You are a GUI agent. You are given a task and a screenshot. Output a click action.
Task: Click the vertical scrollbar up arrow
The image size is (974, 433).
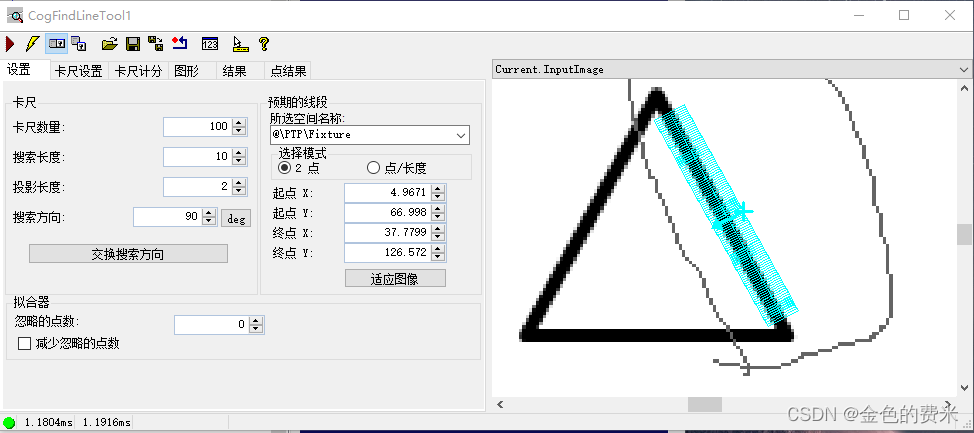pyautogui.click(x=964, y=88)
